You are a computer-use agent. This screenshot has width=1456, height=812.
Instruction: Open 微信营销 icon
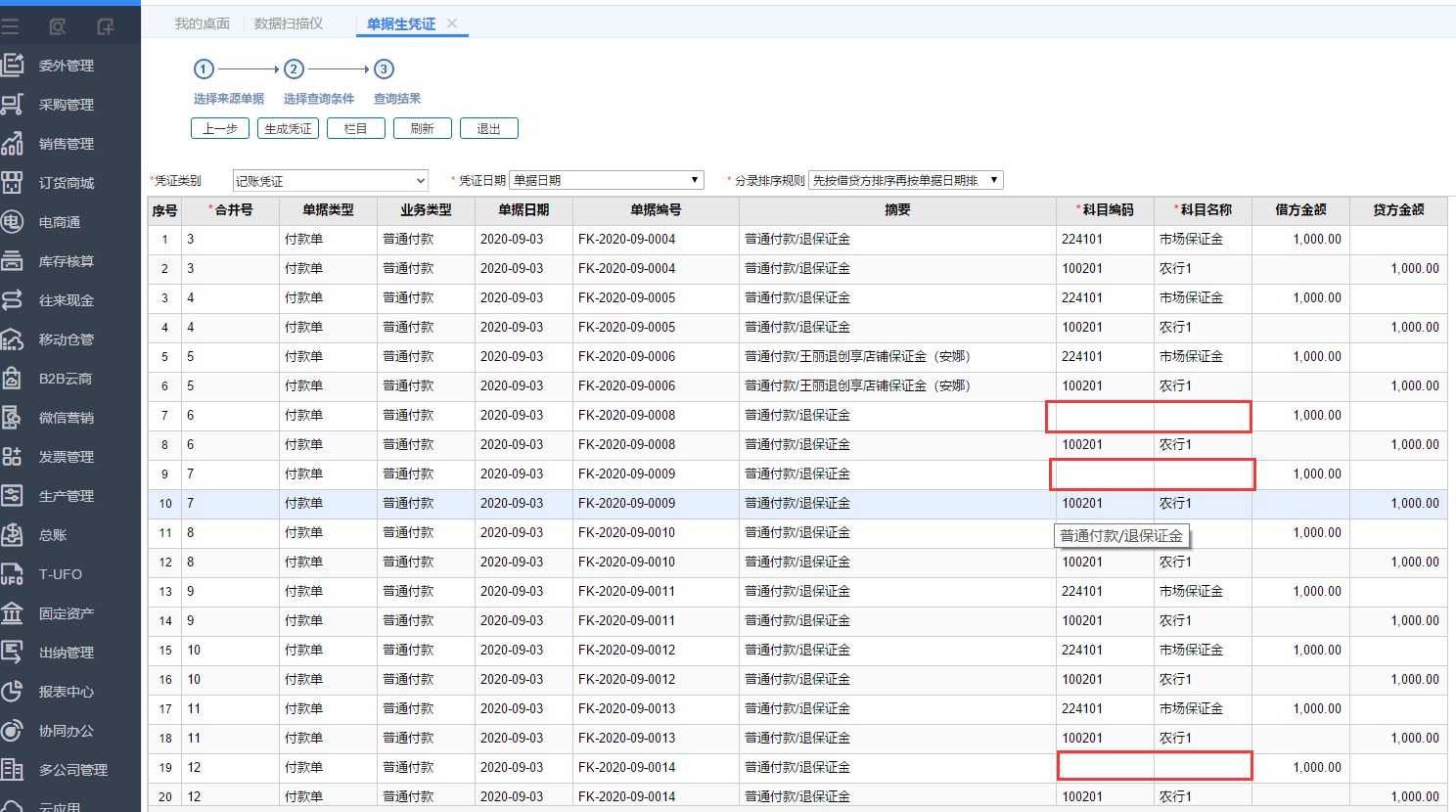pos(12,418)
